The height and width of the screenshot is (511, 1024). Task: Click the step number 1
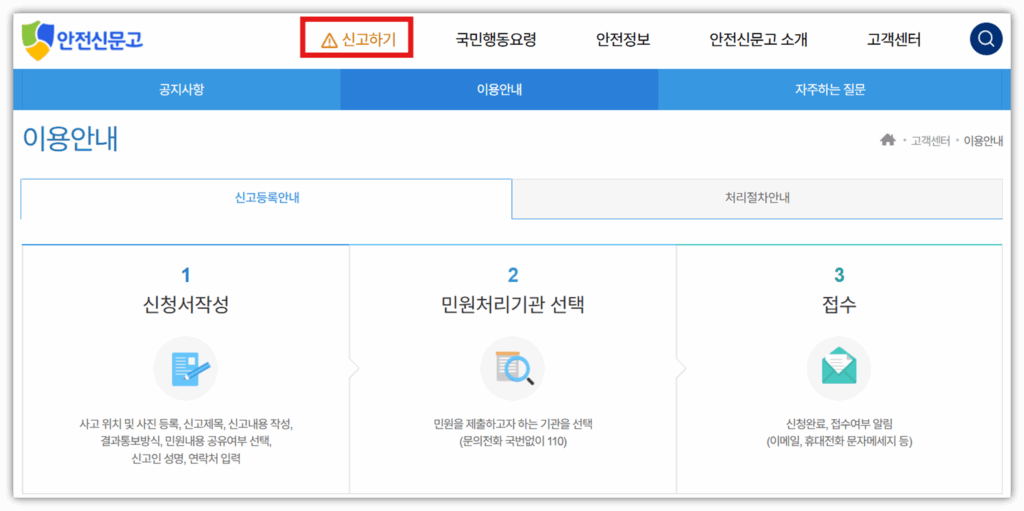(x=185, y=275)
